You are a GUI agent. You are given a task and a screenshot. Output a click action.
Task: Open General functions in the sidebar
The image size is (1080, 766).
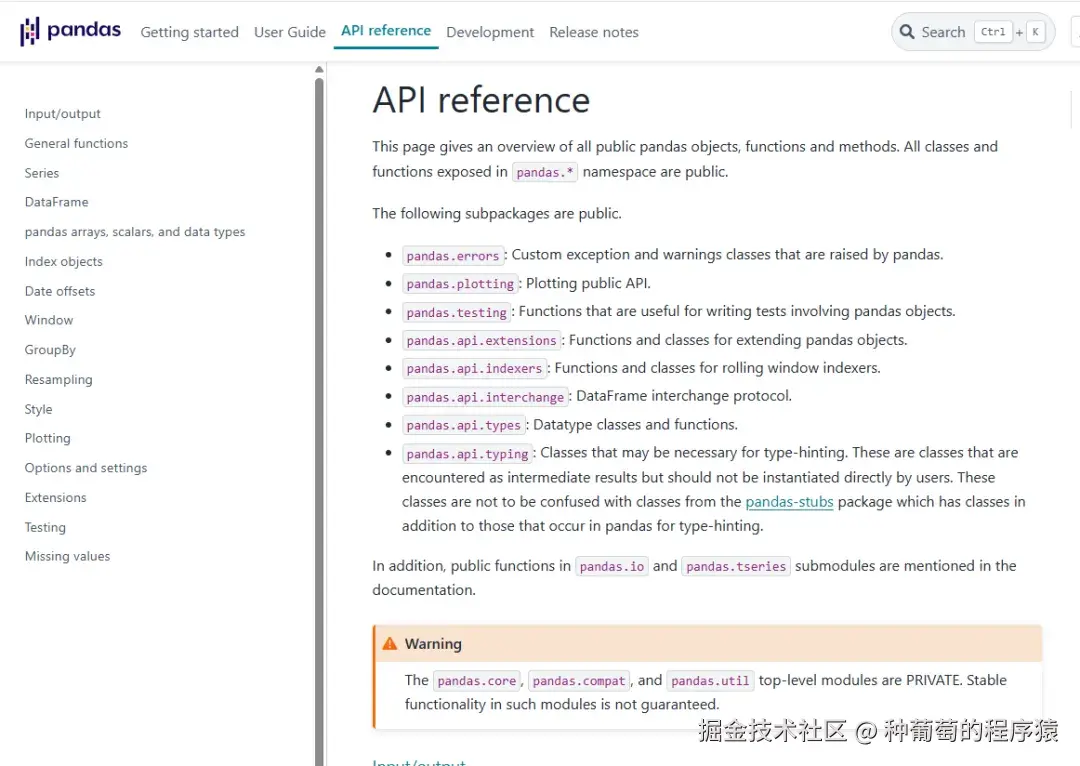[x=76, y=143]
